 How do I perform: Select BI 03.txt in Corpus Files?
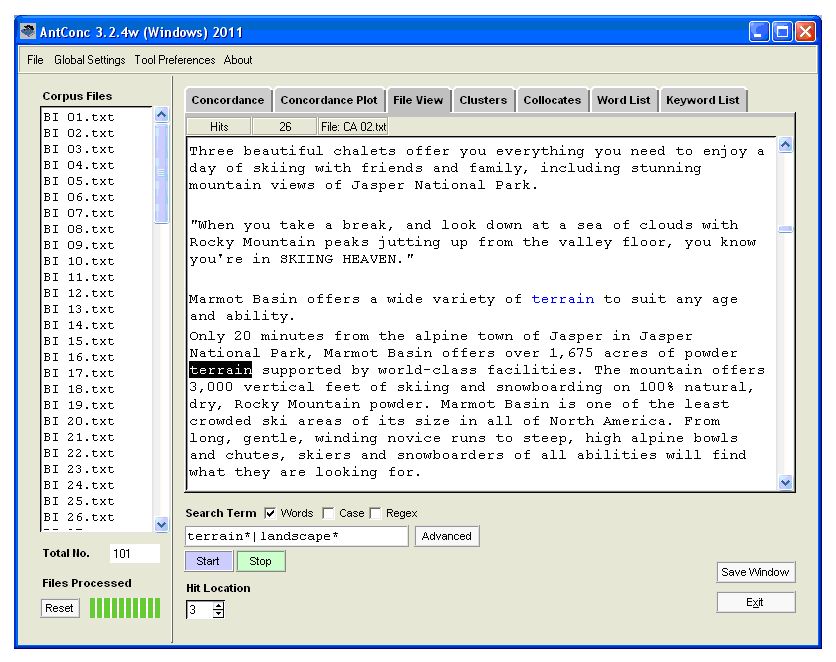tap(79, 149)
